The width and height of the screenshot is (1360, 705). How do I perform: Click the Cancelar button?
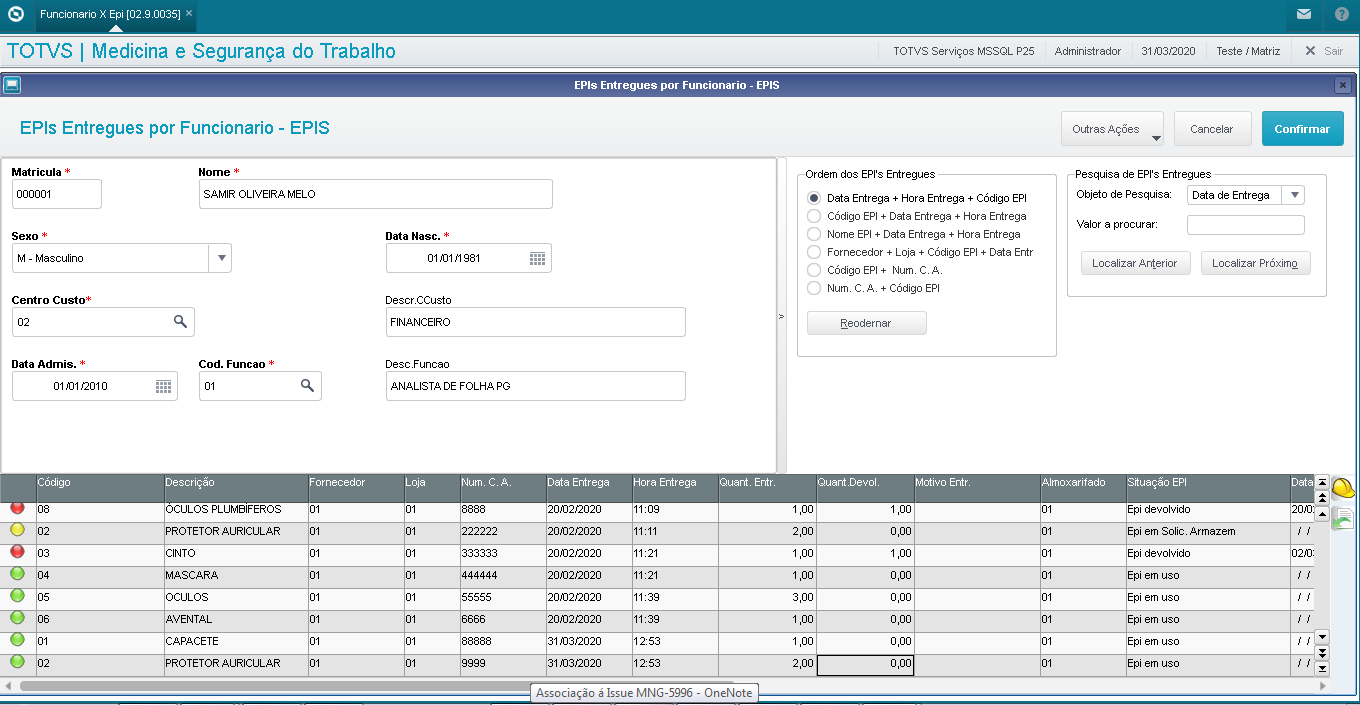(x=1212, y=129)
